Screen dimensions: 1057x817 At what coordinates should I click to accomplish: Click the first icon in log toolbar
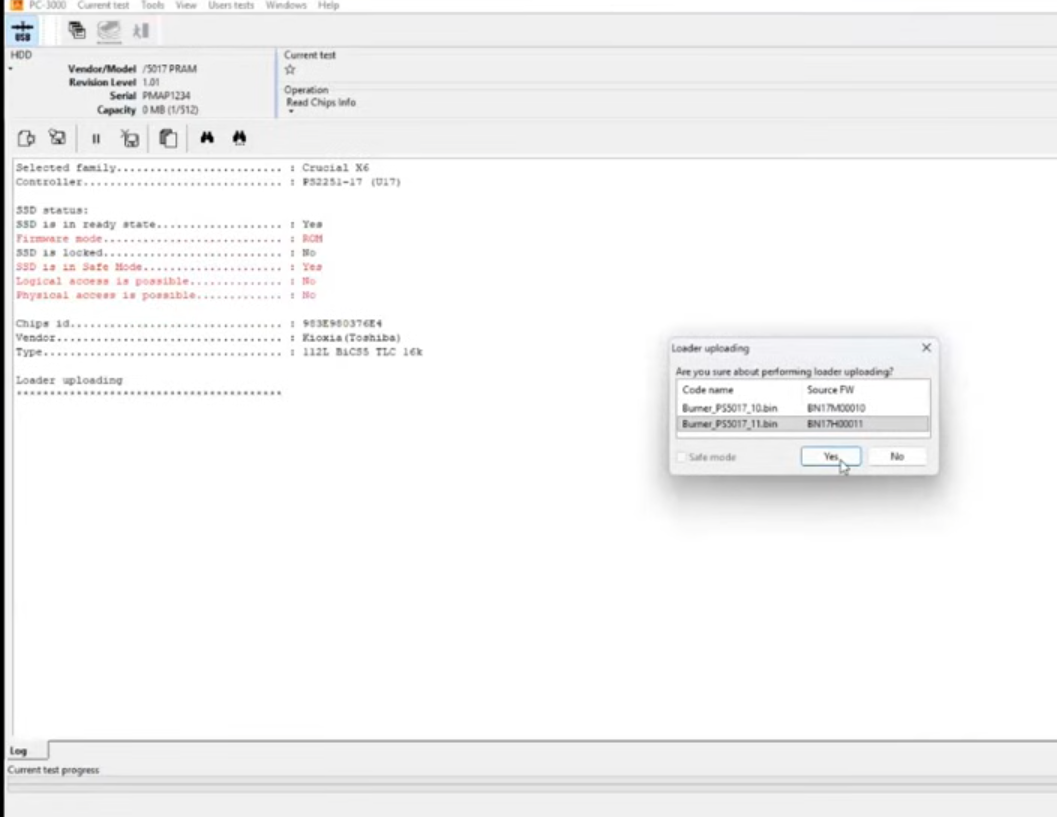click(x=27, y=139)
